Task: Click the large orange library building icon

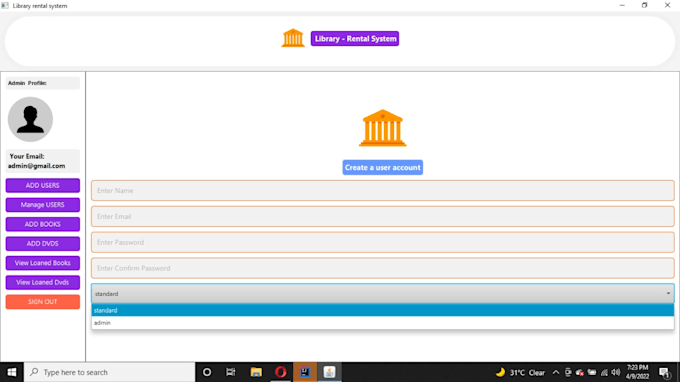Action: coord(382,128)
